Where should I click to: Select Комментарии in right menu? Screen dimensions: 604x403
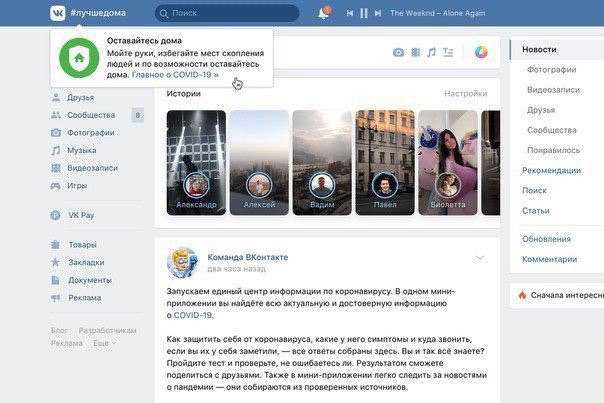click(549, 259)
